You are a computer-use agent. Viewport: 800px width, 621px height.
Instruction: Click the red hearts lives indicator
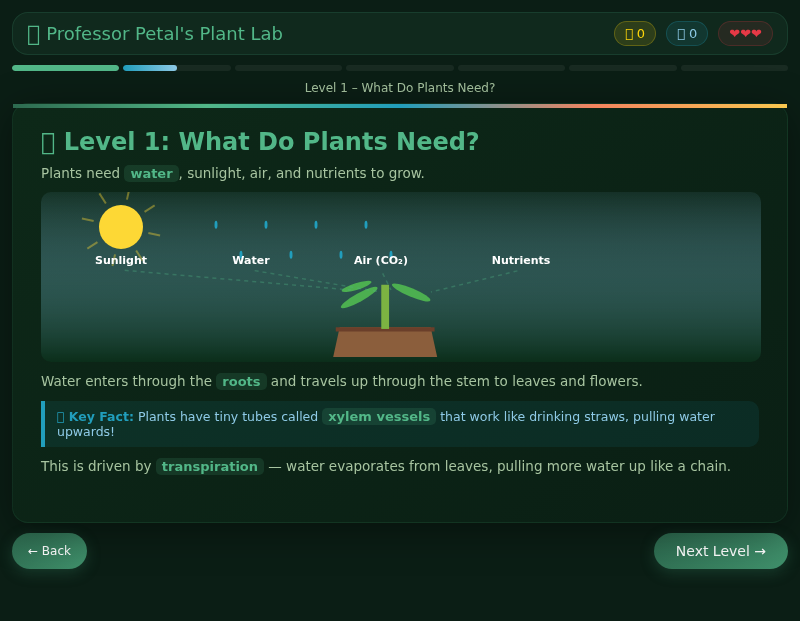click(745, 33)
